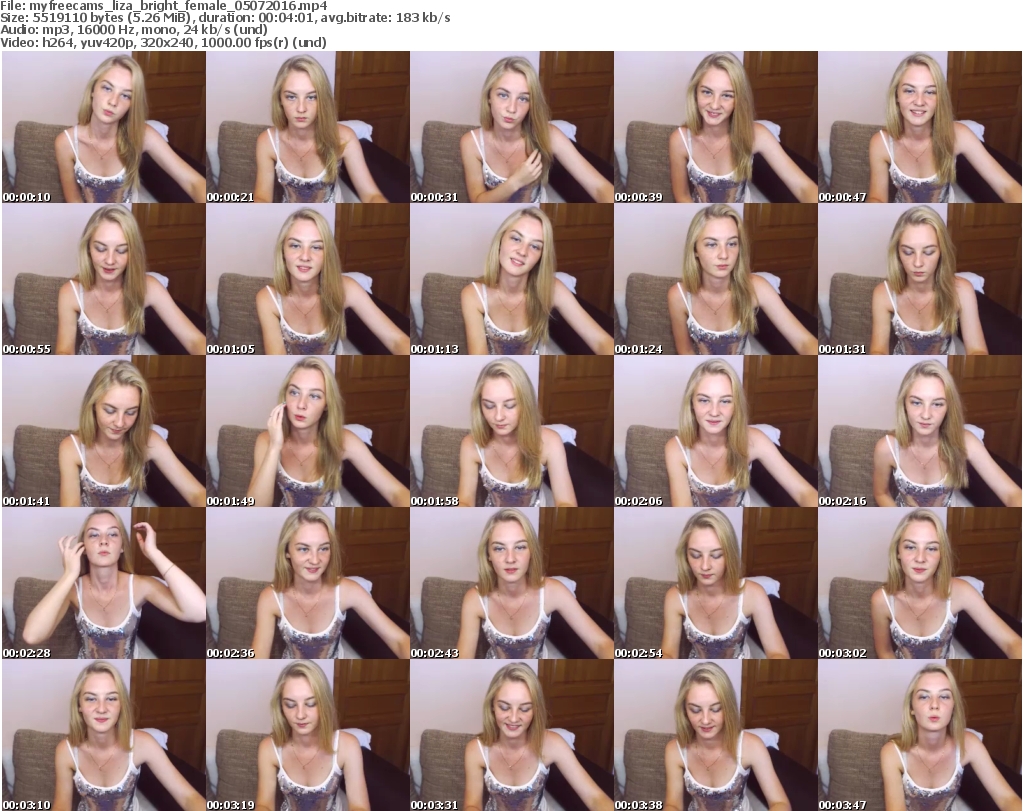
Task: Pick the preview frame at 00:01:49
Action: click(308, 432)
